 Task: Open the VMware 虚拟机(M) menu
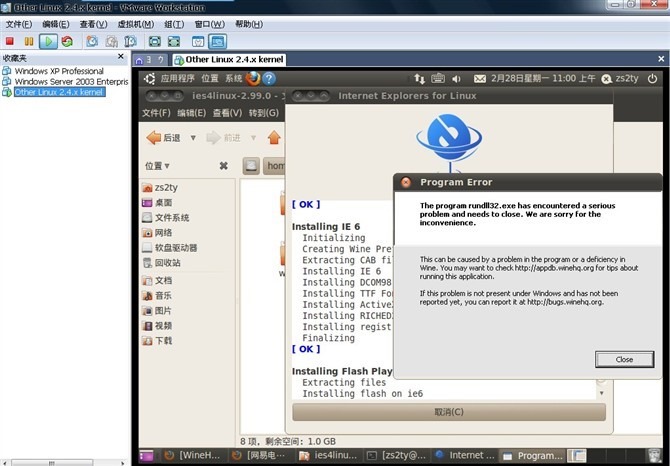tap(135, 24)
